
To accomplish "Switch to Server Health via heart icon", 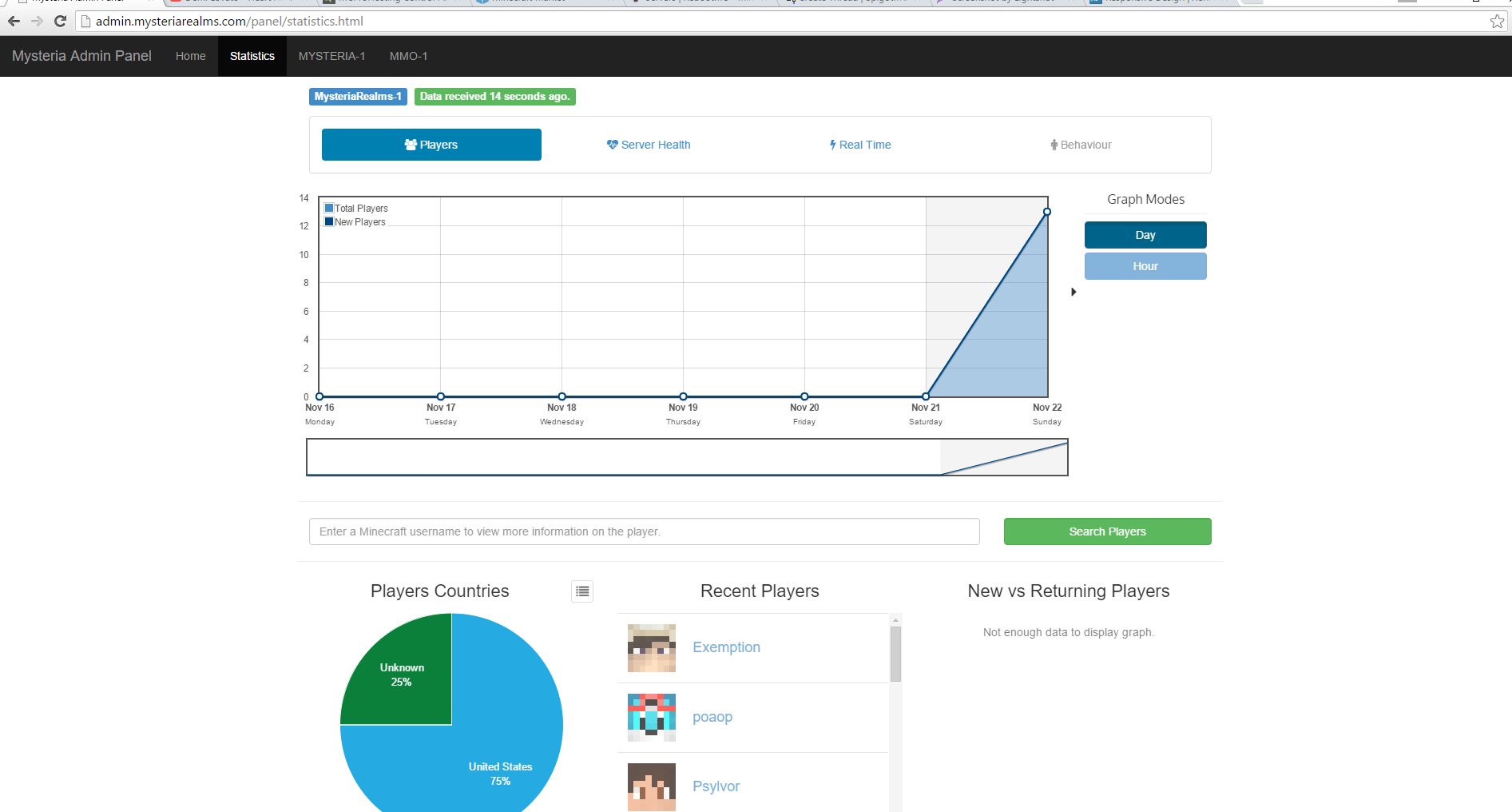I will click(x=611, y=145).
